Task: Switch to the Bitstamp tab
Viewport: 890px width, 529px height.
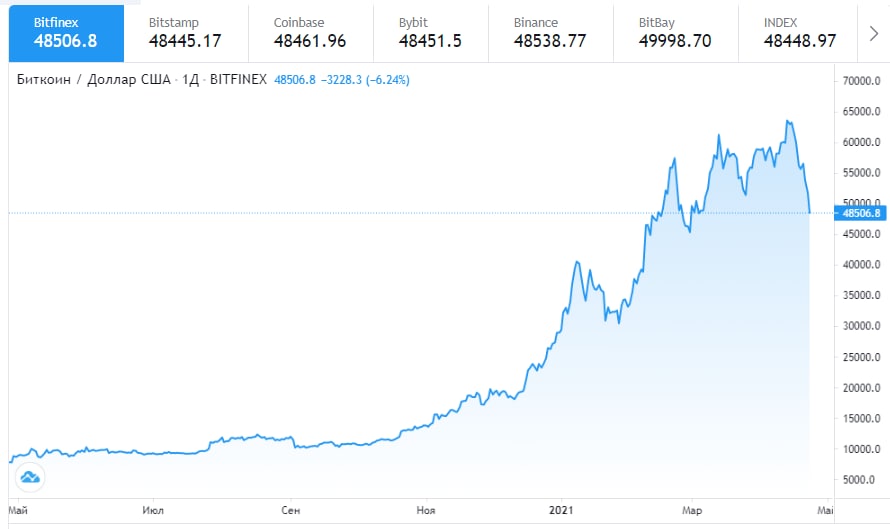Action: click(x=184, y=33)
